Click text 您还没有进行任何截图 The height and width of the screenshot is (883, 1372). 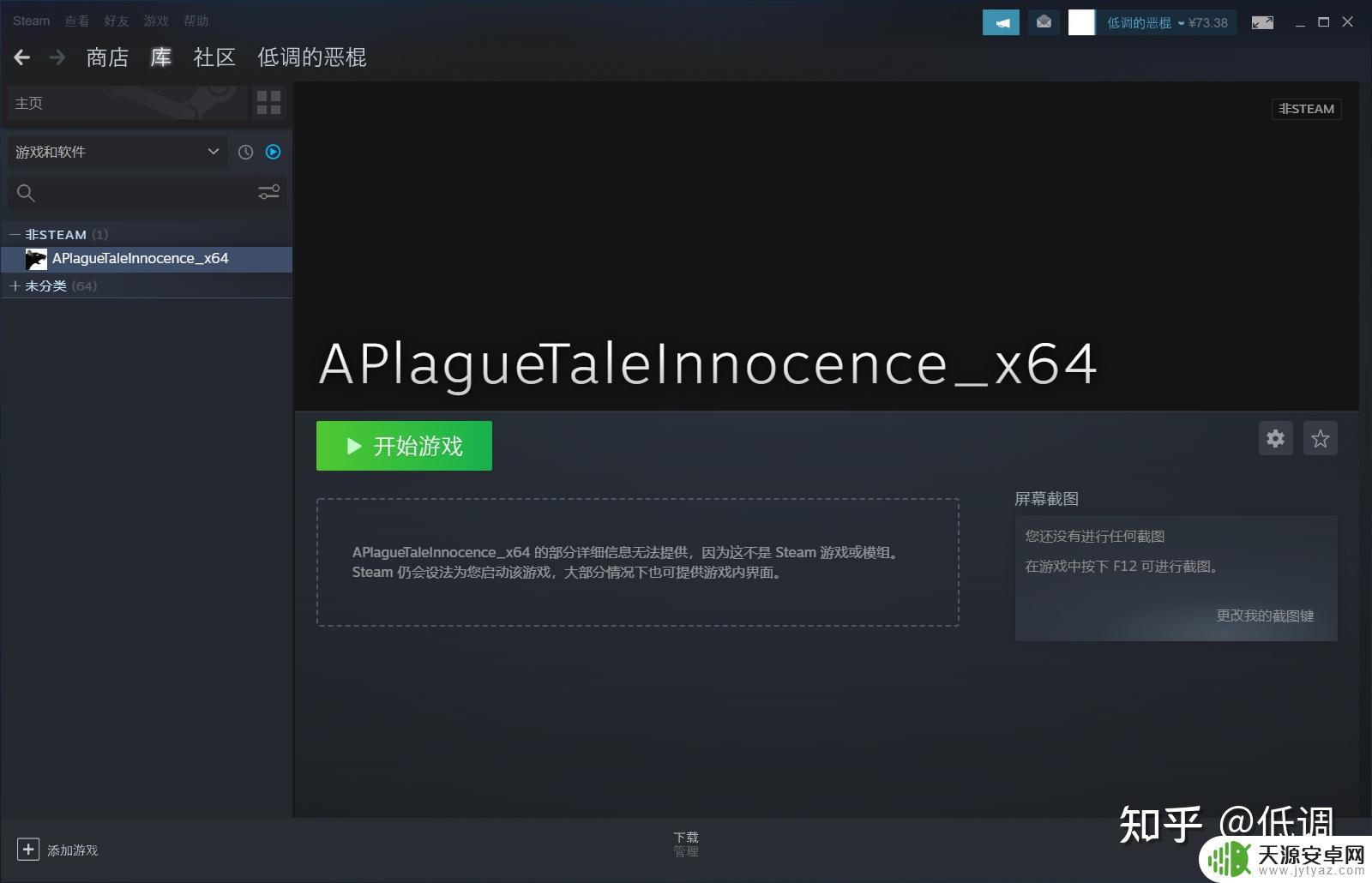coord(1095,536)
